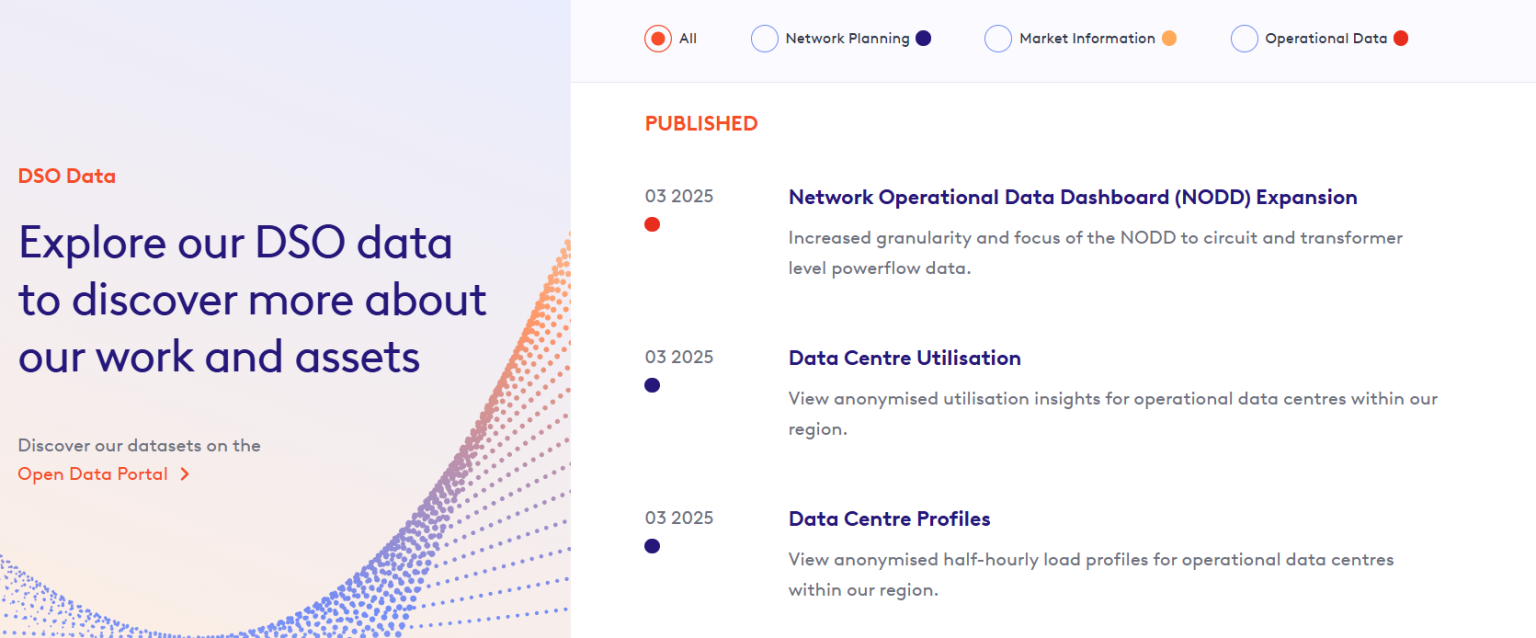Select the 'All' filter radio button
The height and width of the screenshot is (638, 1536).
pos(658,38)
